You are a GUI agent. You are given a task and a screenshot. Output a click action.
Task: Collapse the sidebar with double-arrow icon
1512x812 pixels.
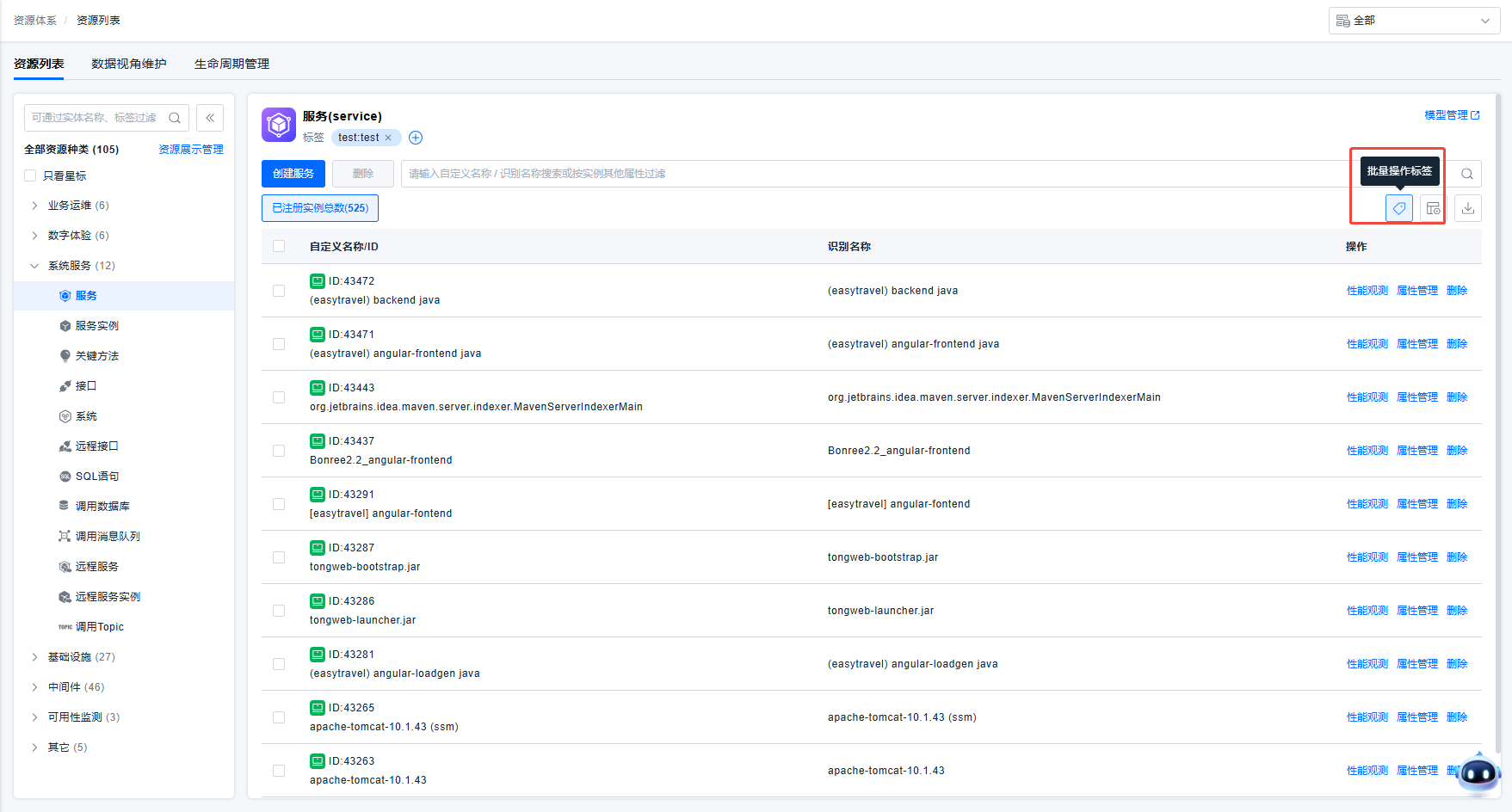click(x=210, y=118)
